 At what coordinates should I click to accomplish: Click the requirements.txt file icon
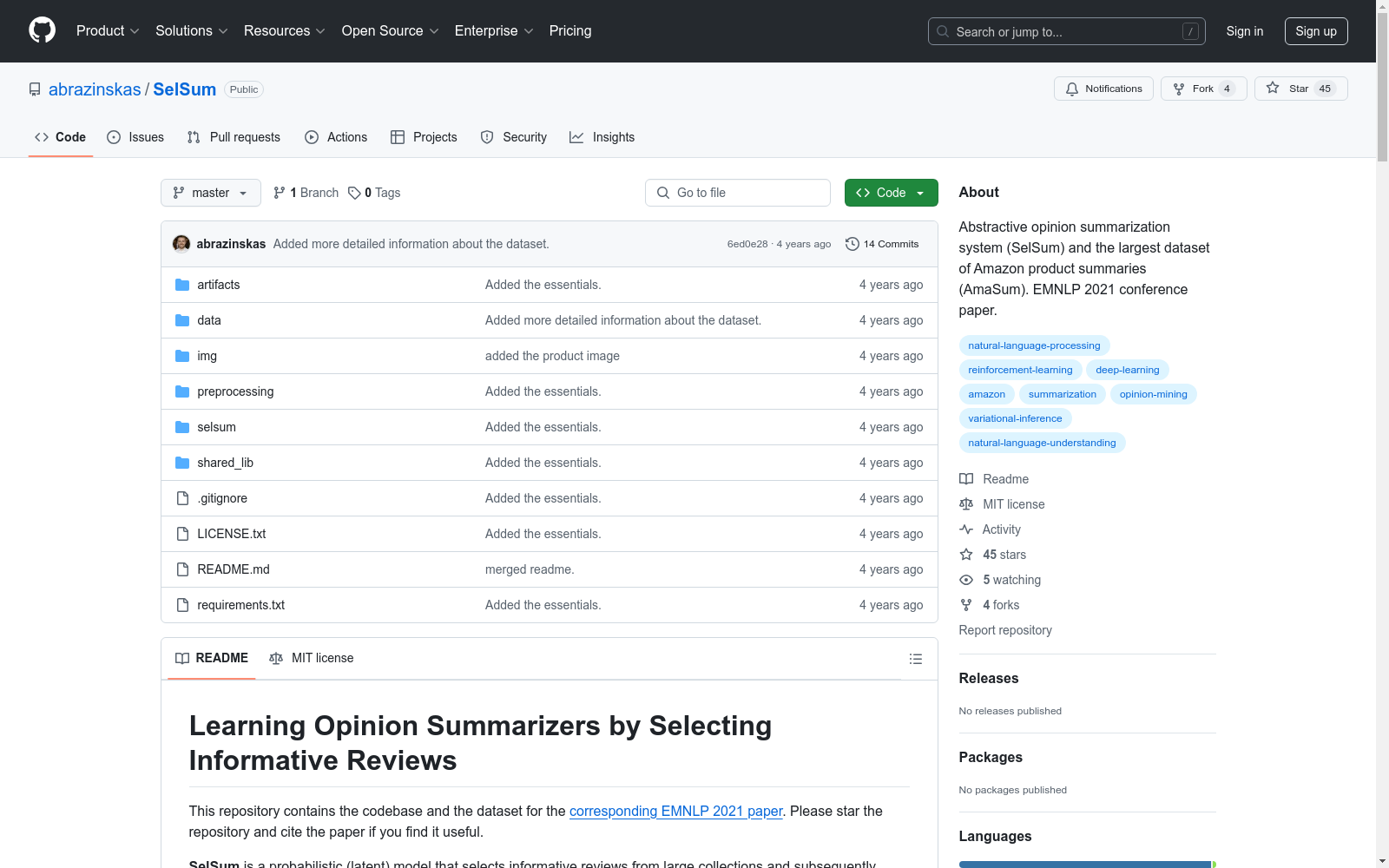(182, 605)
